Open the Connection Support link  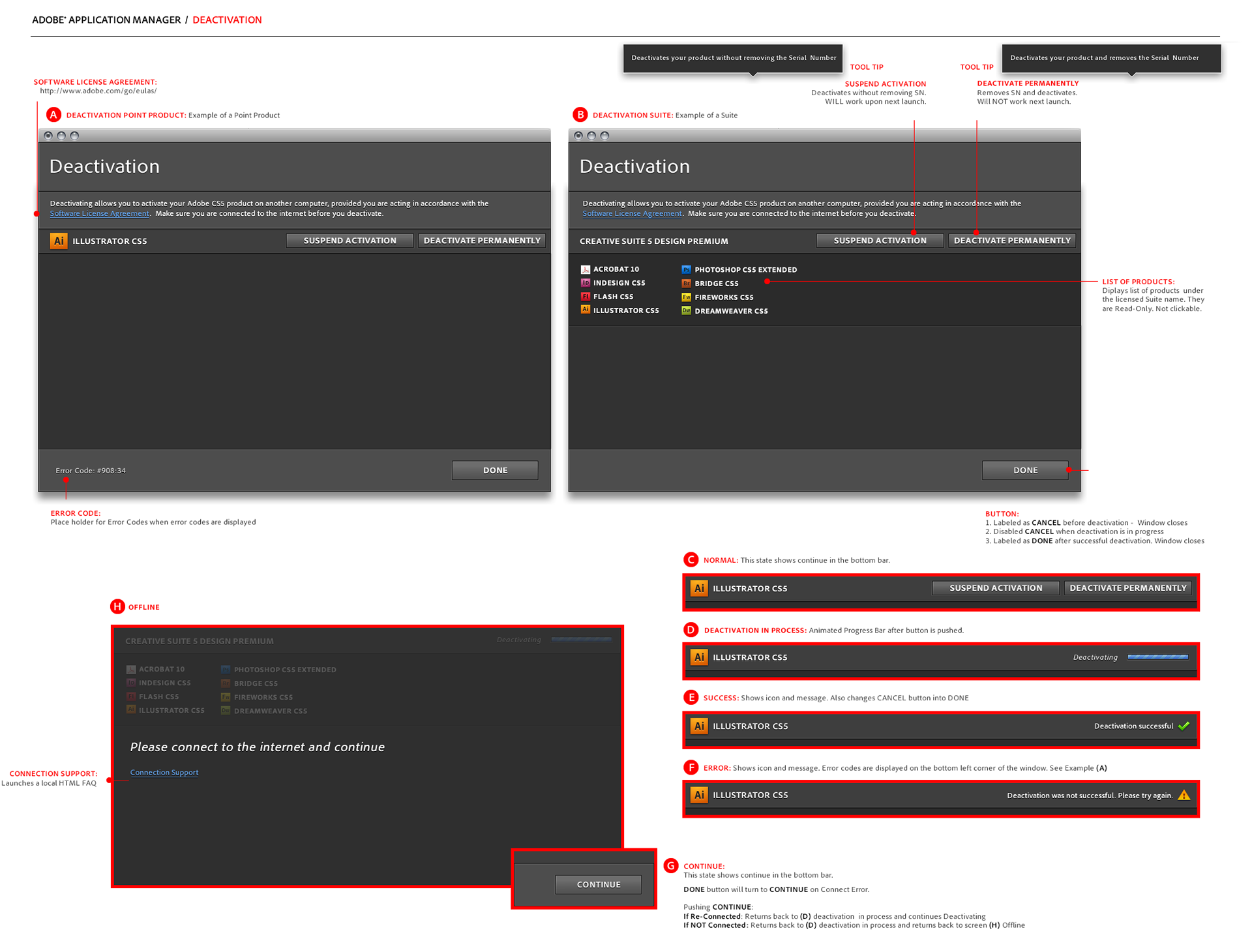pyautogui.click(x=164, y=772)
